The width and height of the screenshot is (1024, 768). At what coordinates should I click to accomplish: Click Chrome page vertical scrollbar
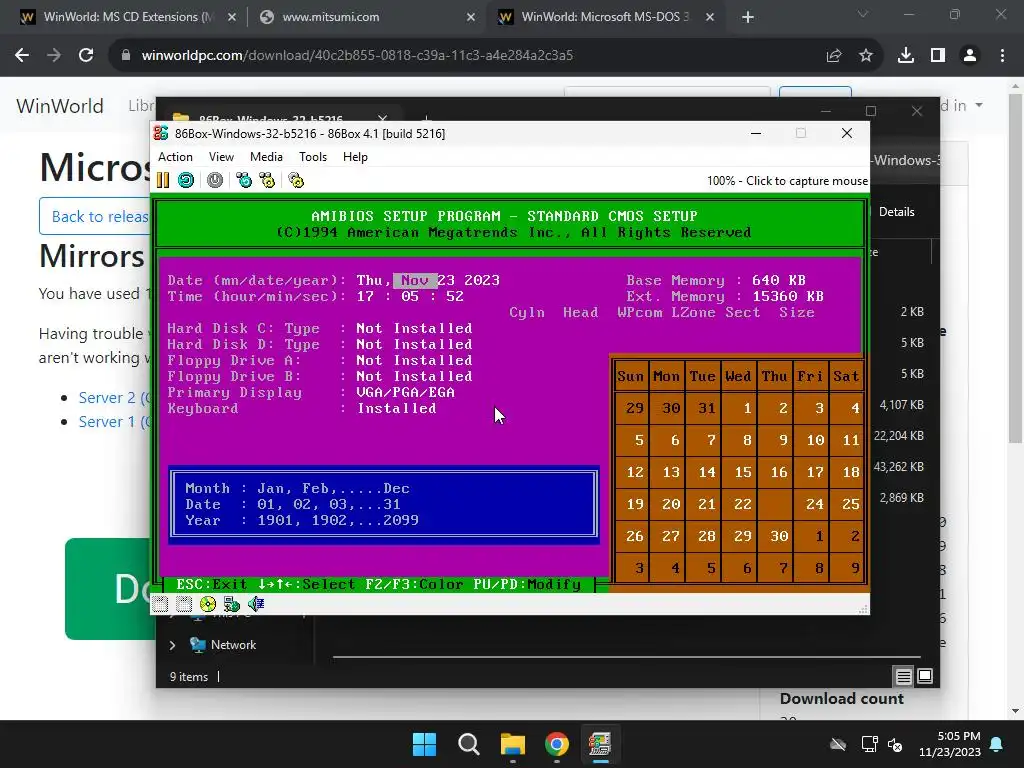(x=1015, y=268)
